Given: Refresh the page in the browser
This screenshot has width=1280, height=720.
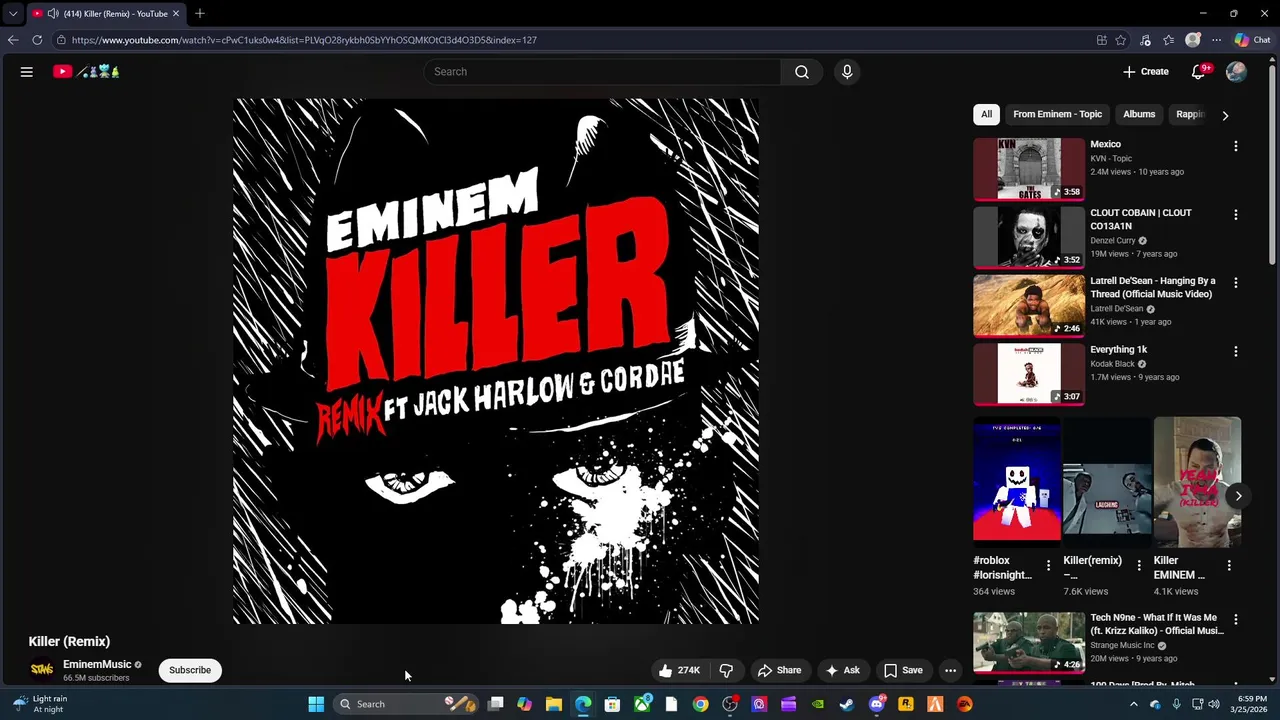Looking at the screenshot, I should pos(37,40).
